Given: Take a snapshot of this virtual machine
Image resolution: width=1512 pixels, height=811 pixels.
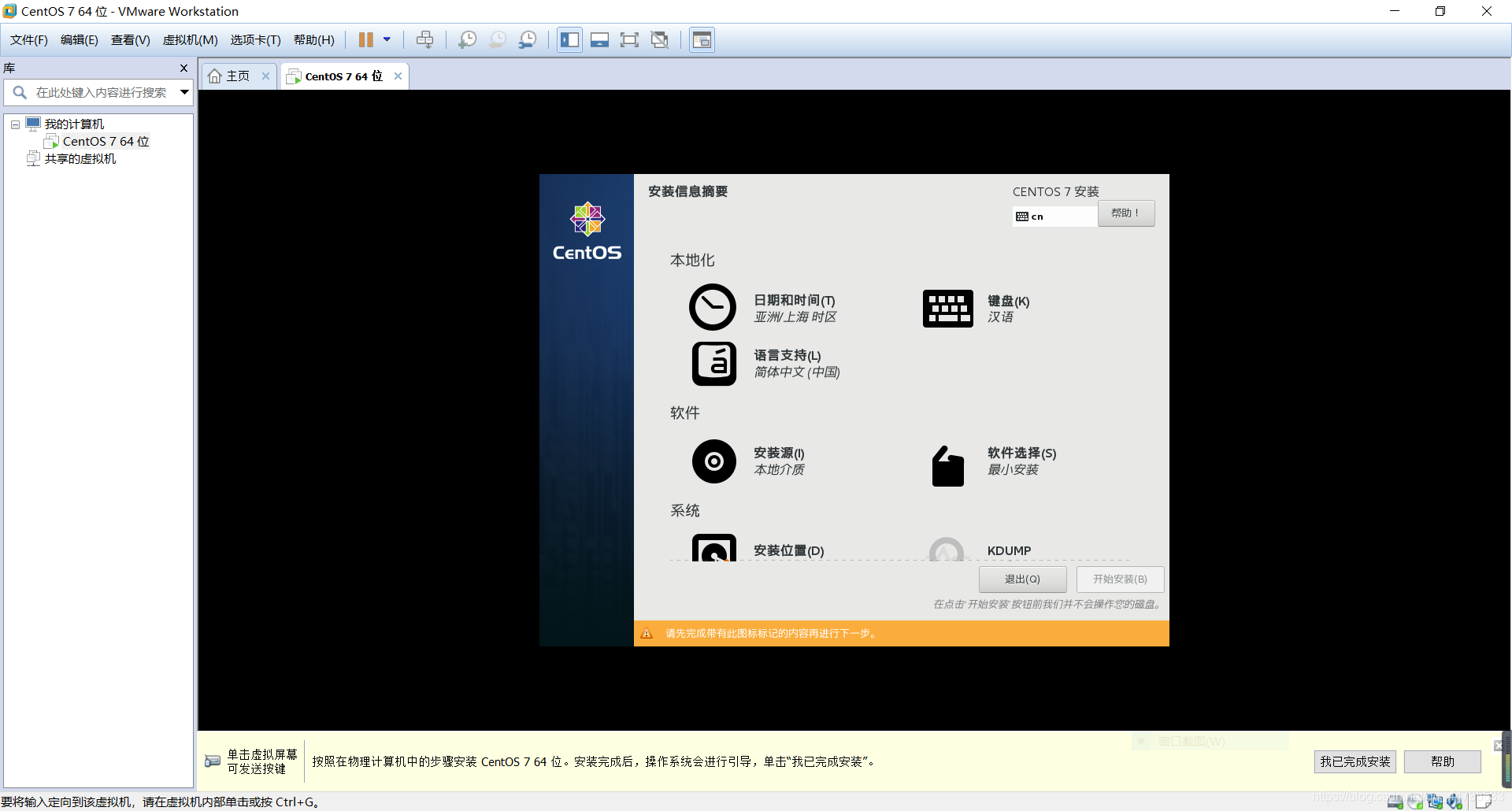Looking at the screenshot, I should click(468, 39).
